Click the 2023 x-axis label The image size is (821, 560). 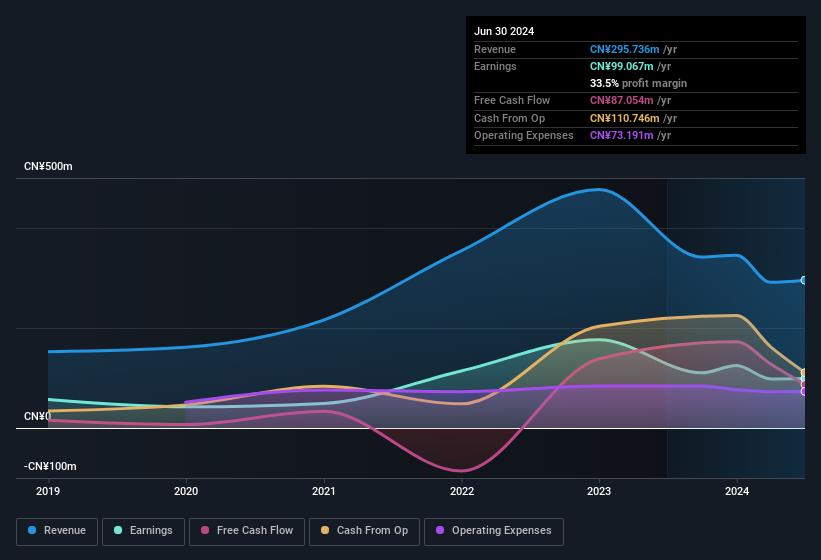[599, 491]
